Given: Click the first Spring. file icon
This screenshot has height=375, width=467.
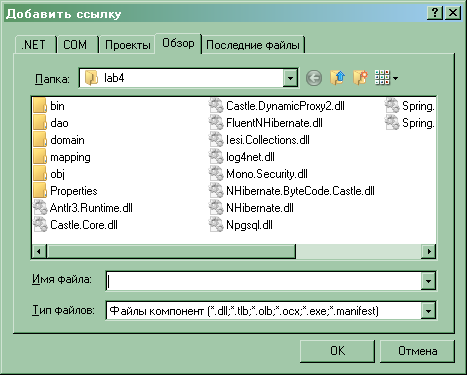Looking at the screenshot, I should (x=392, y=106).
